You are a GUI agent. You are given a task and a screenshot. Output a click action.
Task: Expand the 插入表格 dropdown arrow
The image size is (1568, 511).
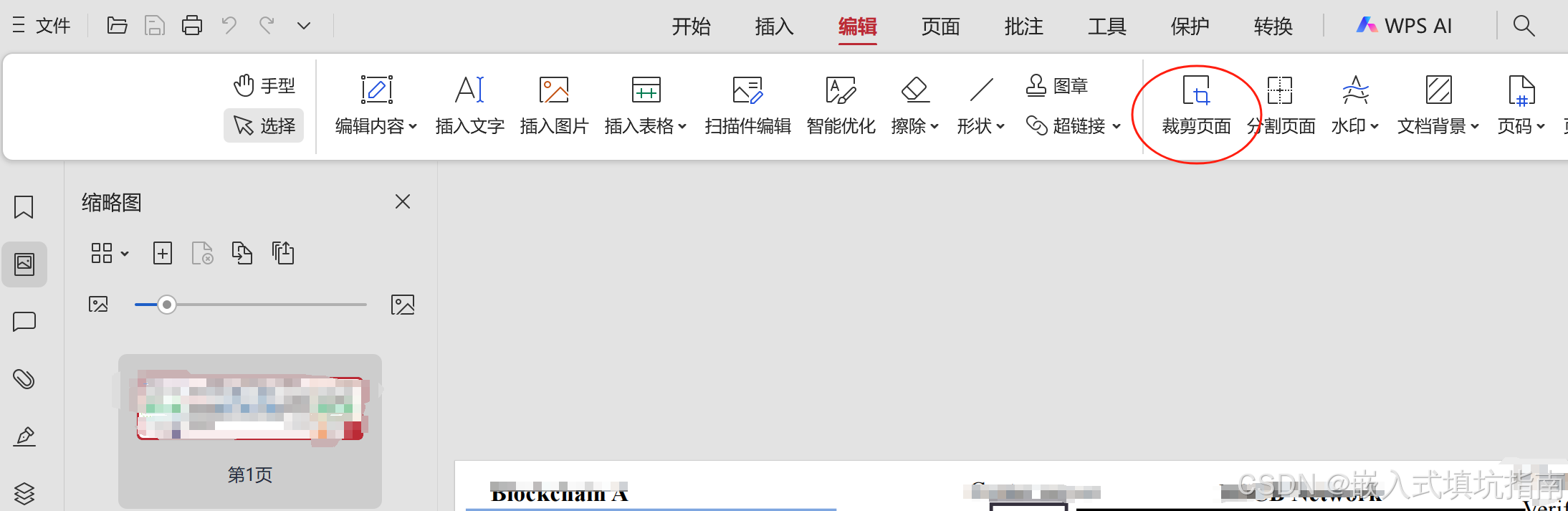(x=682, y=127)
